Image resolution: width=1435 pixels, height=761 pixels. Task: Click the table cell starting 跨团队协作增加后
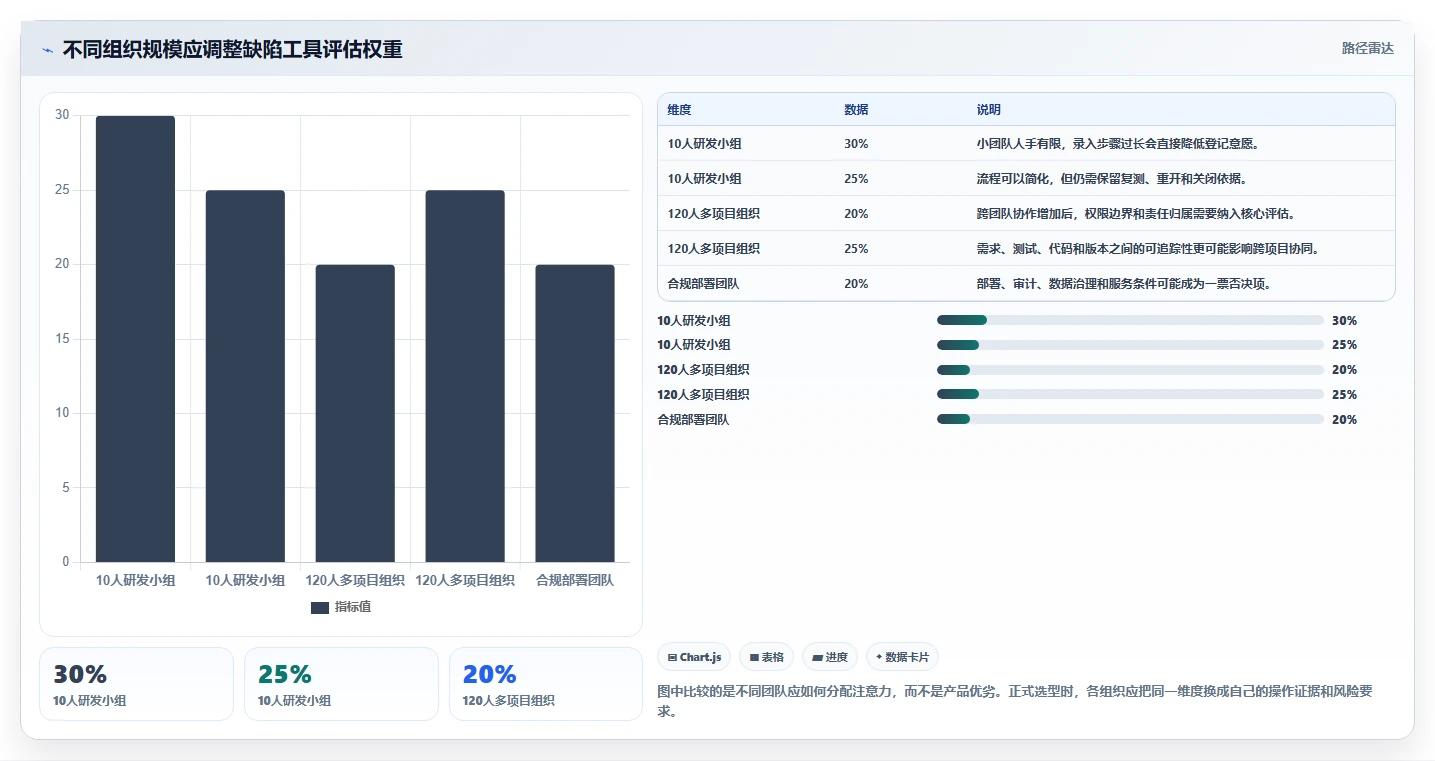coord(1180,214)
